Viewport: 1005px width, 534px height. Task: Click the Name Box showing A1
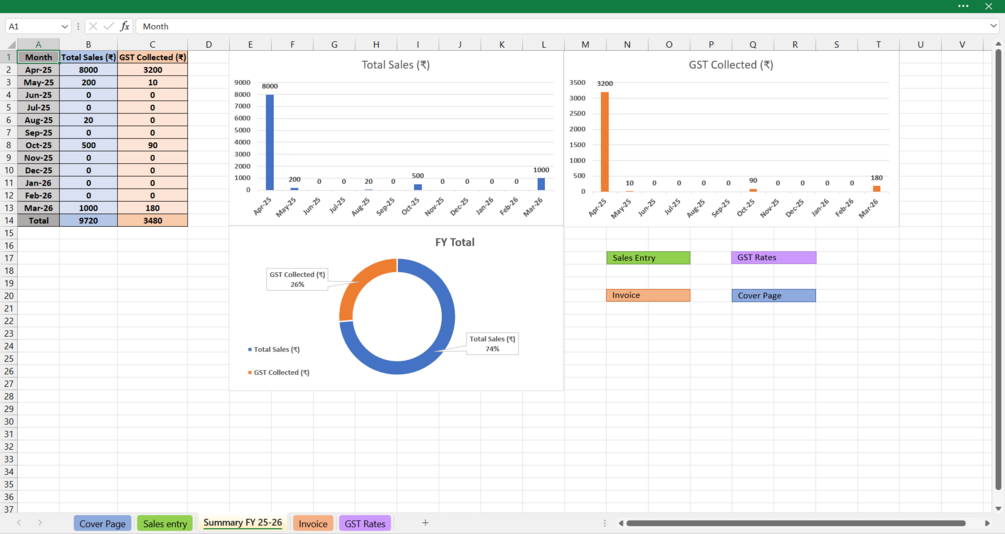tap(31, 26)
